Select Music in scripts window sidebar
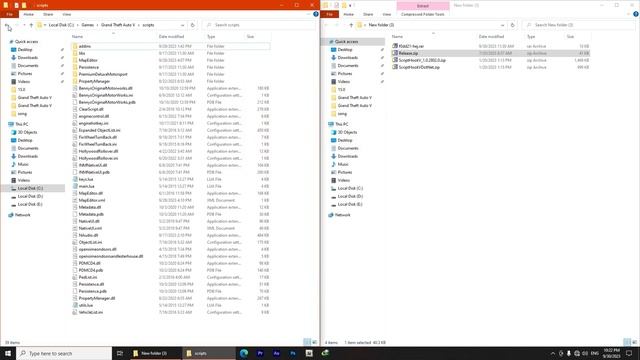 click(23, 164)
